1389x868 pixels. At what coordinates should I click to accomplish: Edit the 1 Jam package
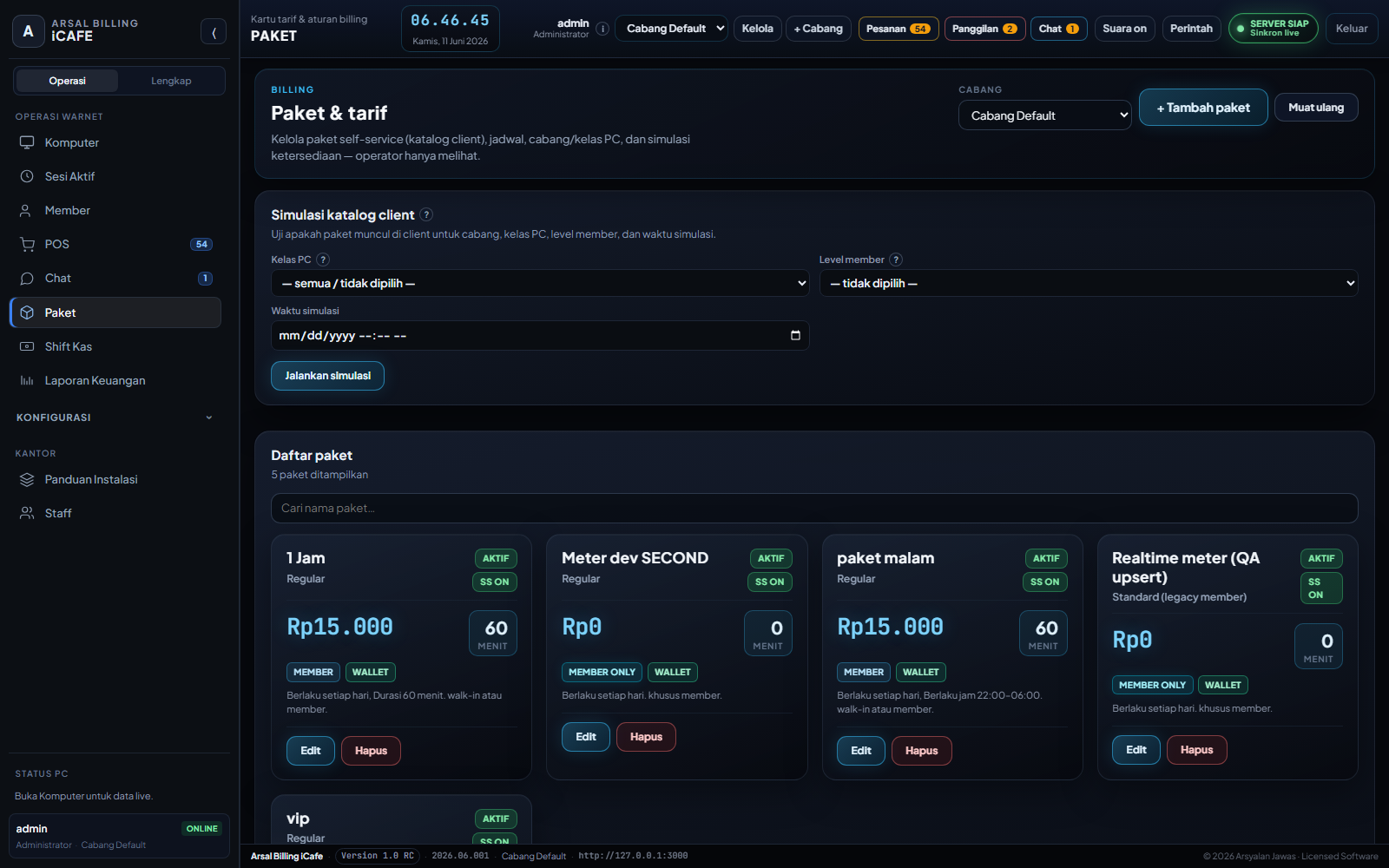click(x=311, y=751)
